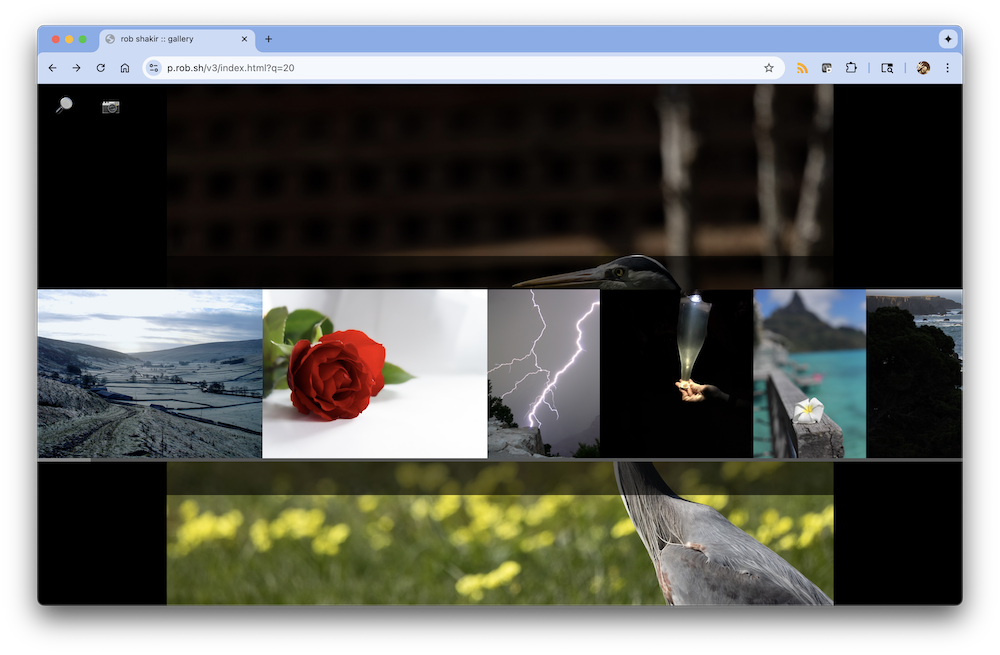This screenshot has width=1000, height=655.
Task: Open the frosty valley landscape thumbnail
Action: (149, 374)
